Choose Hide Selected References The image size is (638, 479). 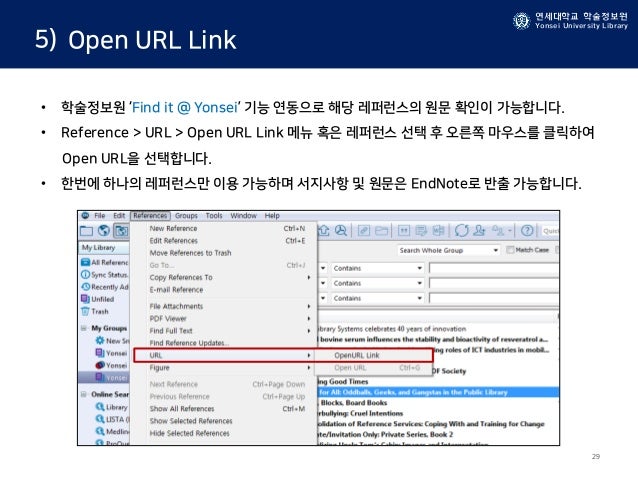225,433
